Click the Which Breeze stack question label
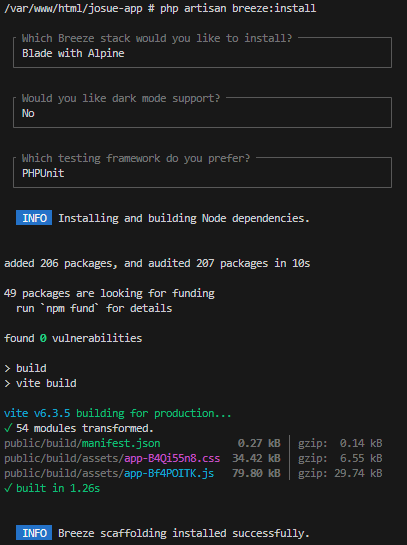Screen dimensions: 407x545 click(x=157, y=38)
